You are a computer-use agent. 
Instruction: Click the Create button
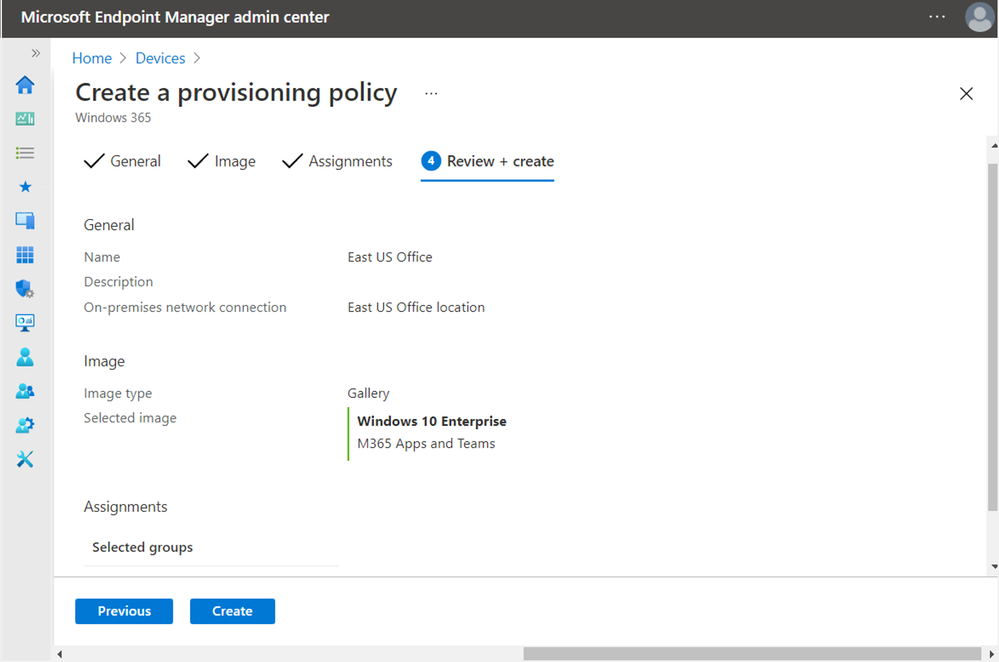pos(233,611)
